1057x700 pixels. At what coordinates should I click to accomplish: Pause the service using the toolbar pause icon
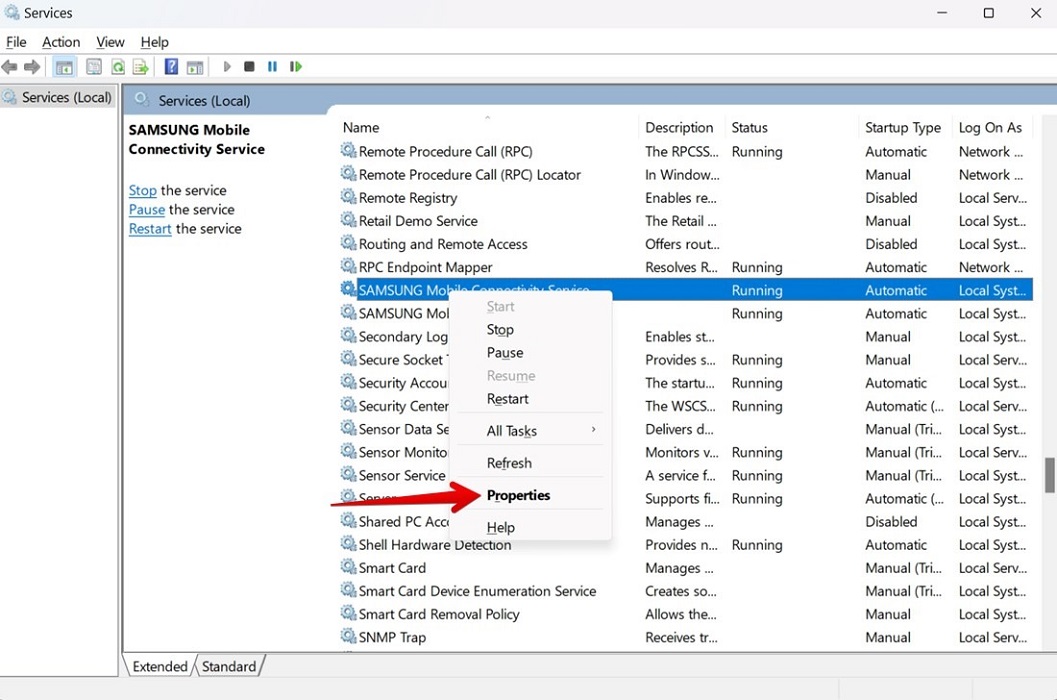point(272,66)
